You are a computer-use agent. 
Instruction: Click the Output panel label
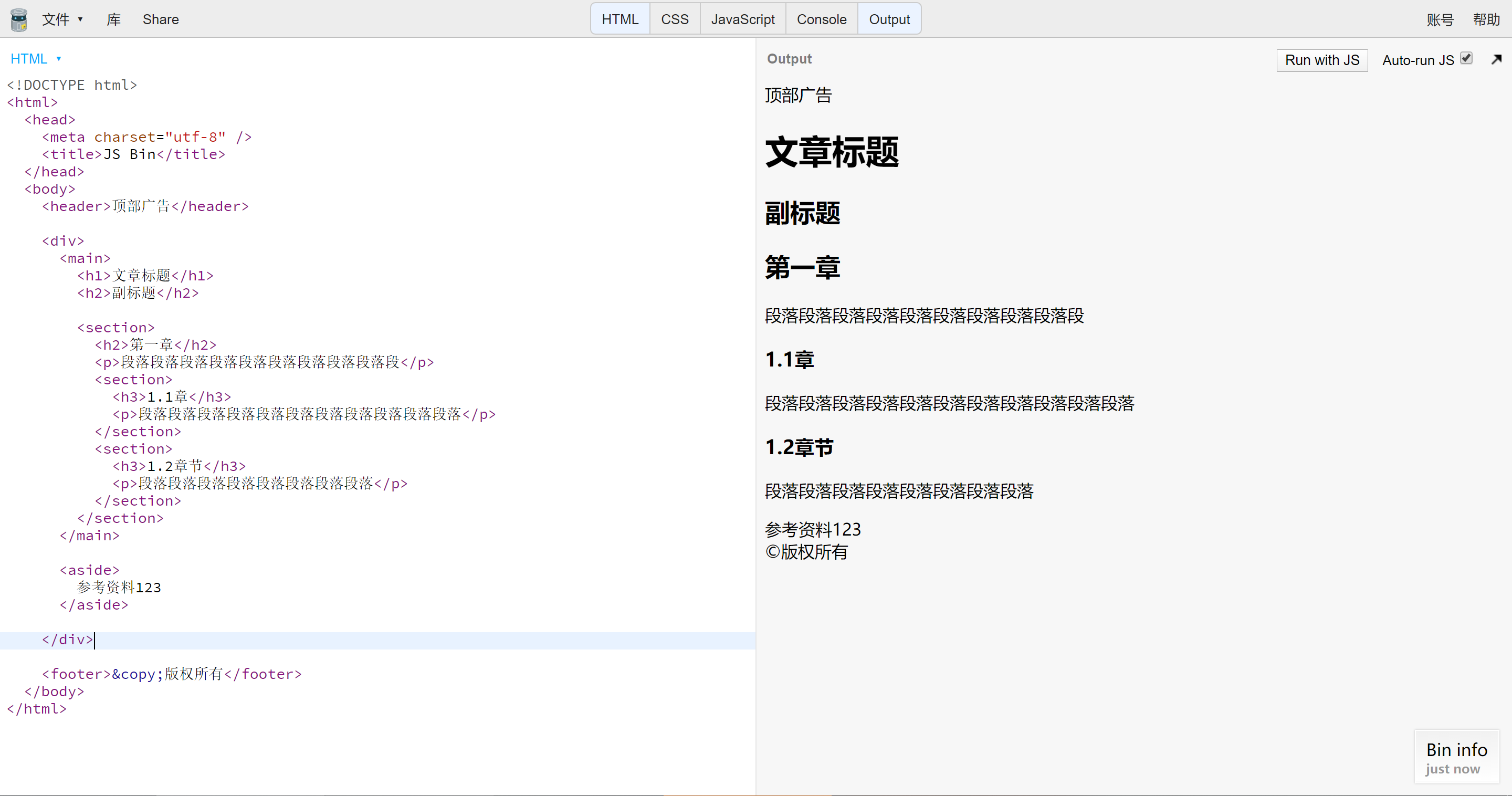(789, 59)
